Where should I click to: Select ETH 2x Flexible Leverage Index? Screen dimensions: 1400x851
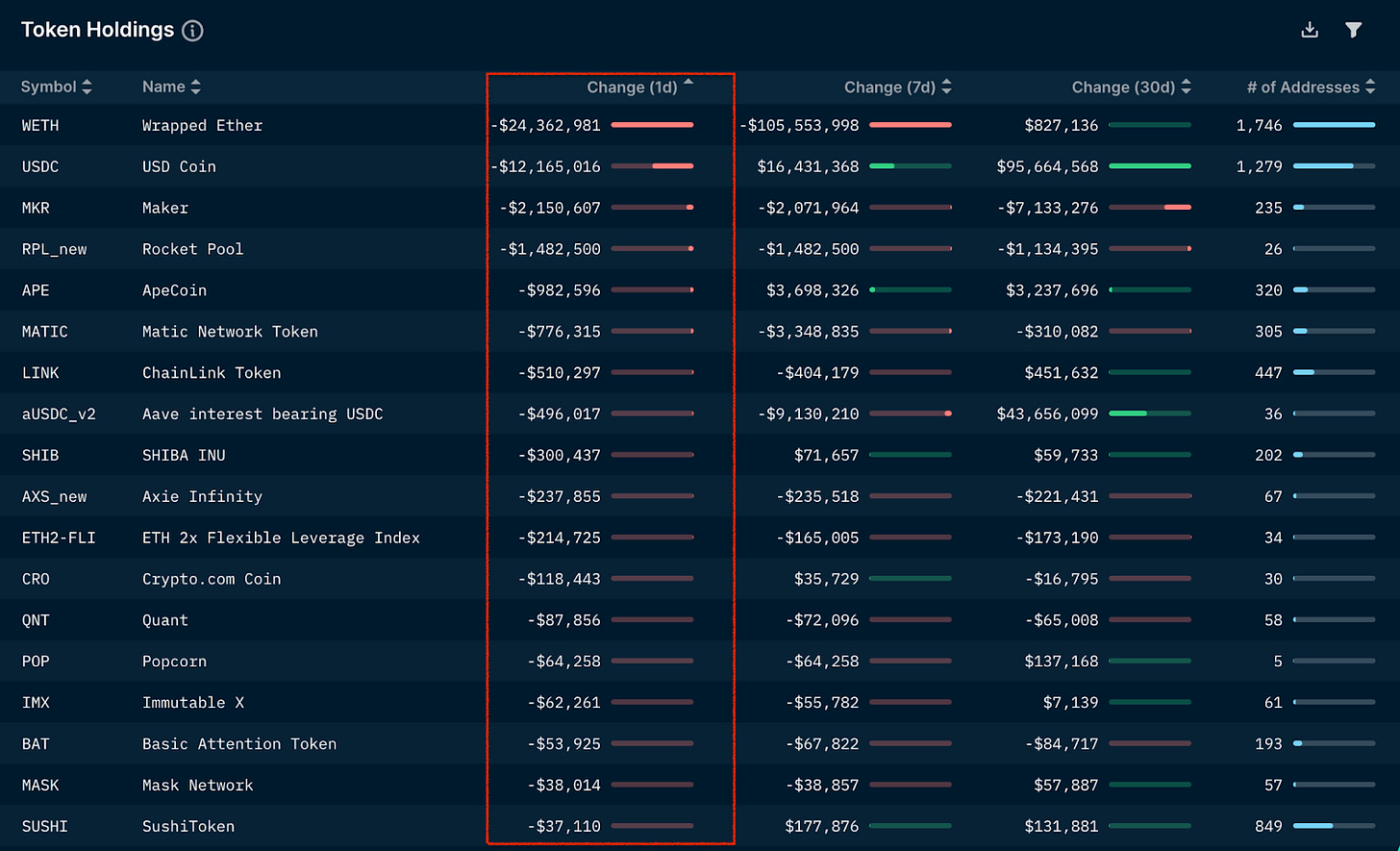[x=281, y=538]
